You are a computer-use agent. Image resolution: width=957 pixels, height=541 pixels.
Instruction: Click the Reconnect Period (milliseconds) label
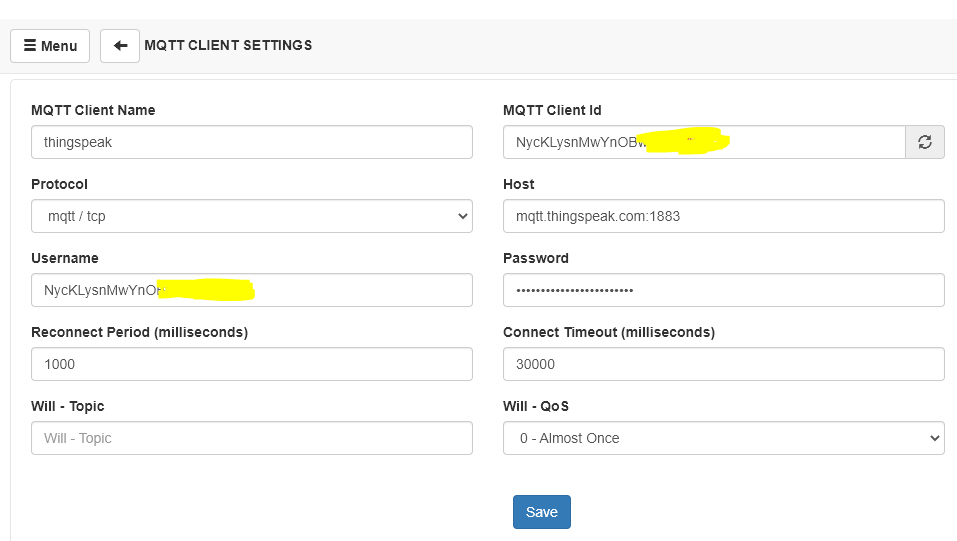[139, 332]
